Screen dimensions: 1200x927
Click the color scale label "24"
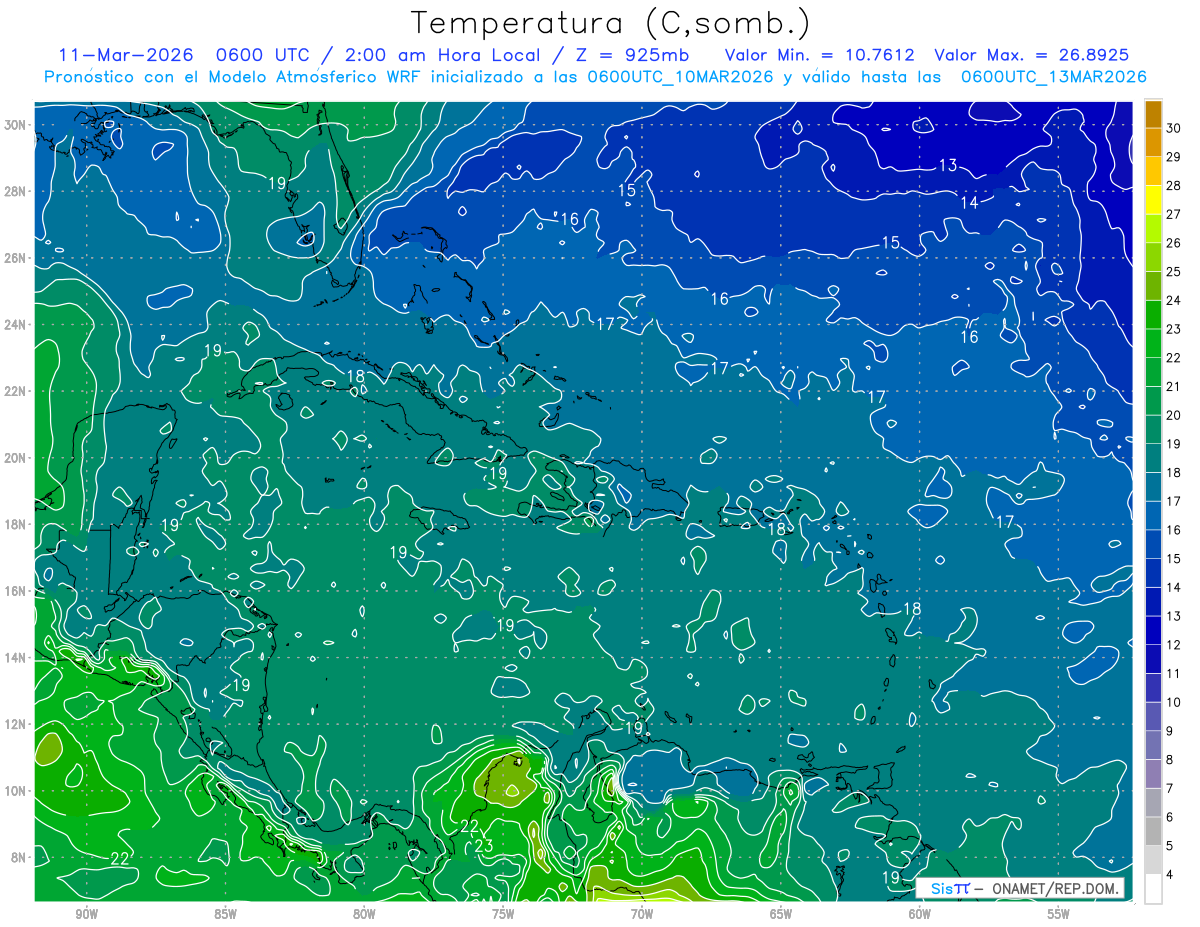pyautogui.click(x=1174, y=300)
